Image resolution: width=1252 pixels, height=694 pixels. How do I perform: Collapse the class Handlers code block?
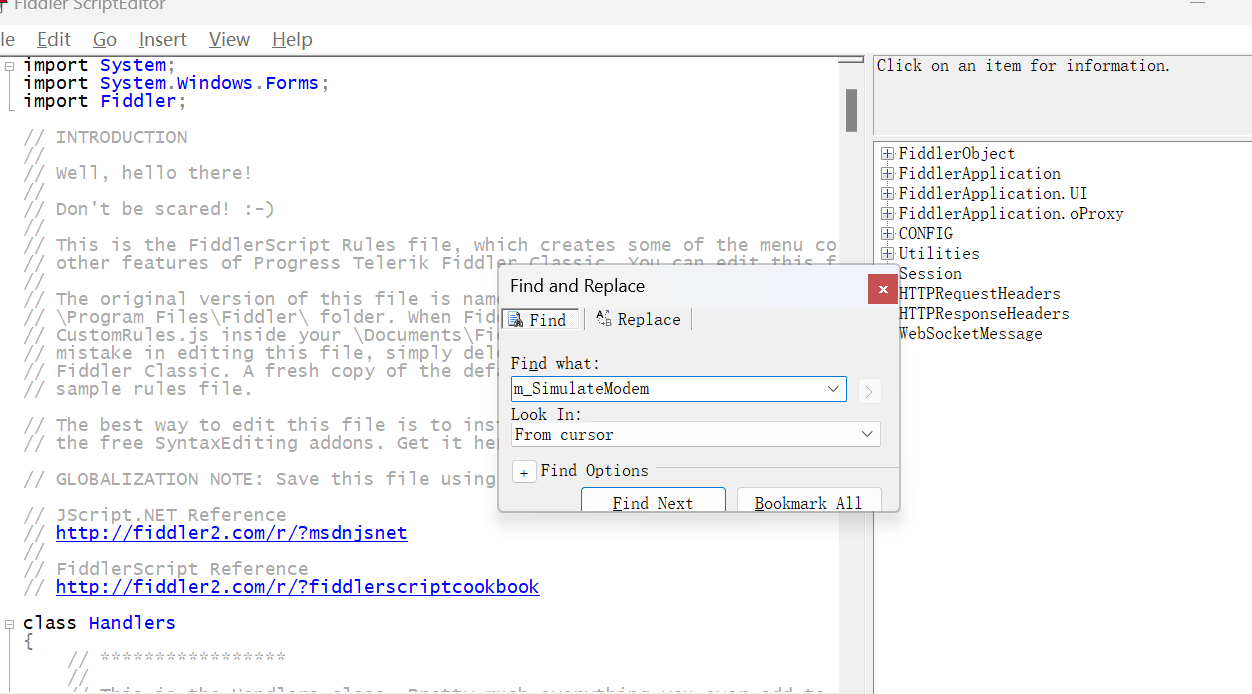click(9, 623)
